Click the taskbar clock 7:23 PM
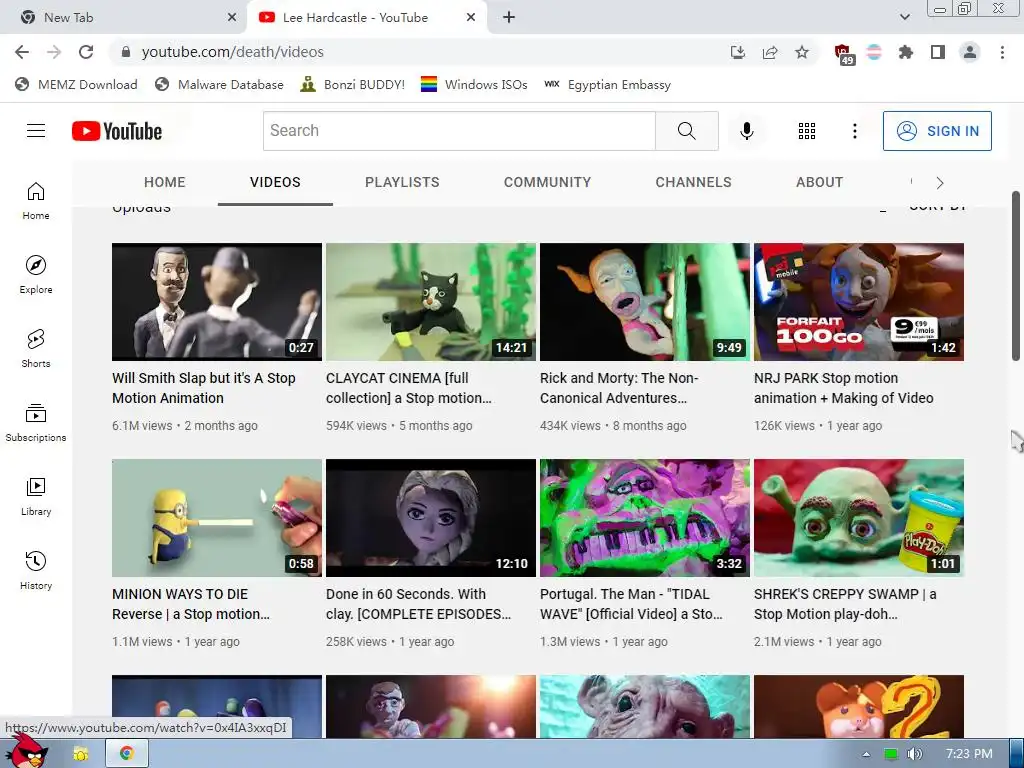Image resolution: width=1024 pixels, height=768 pixels. [969, 754]
